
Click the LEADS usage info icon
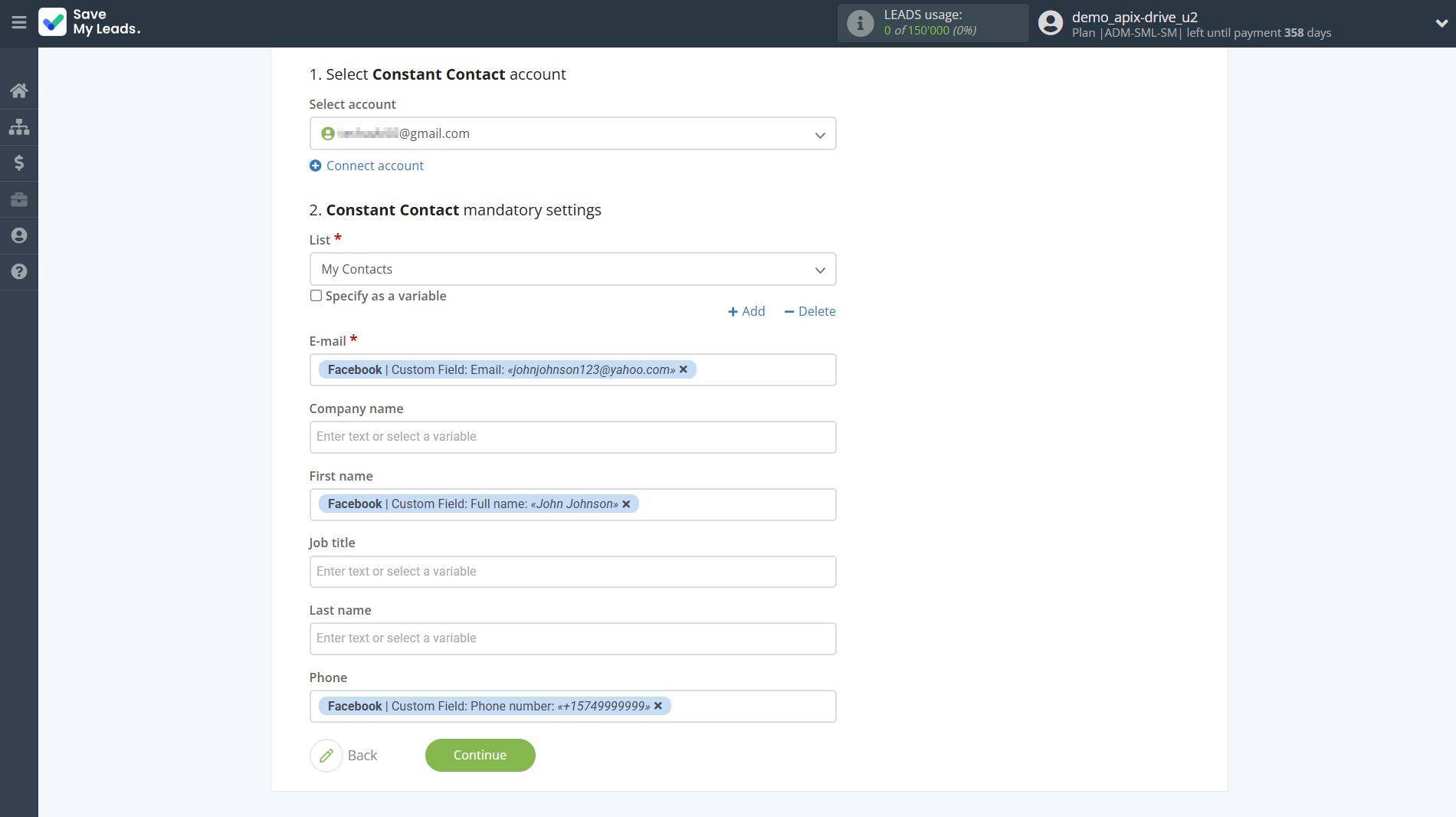[860, 23]
